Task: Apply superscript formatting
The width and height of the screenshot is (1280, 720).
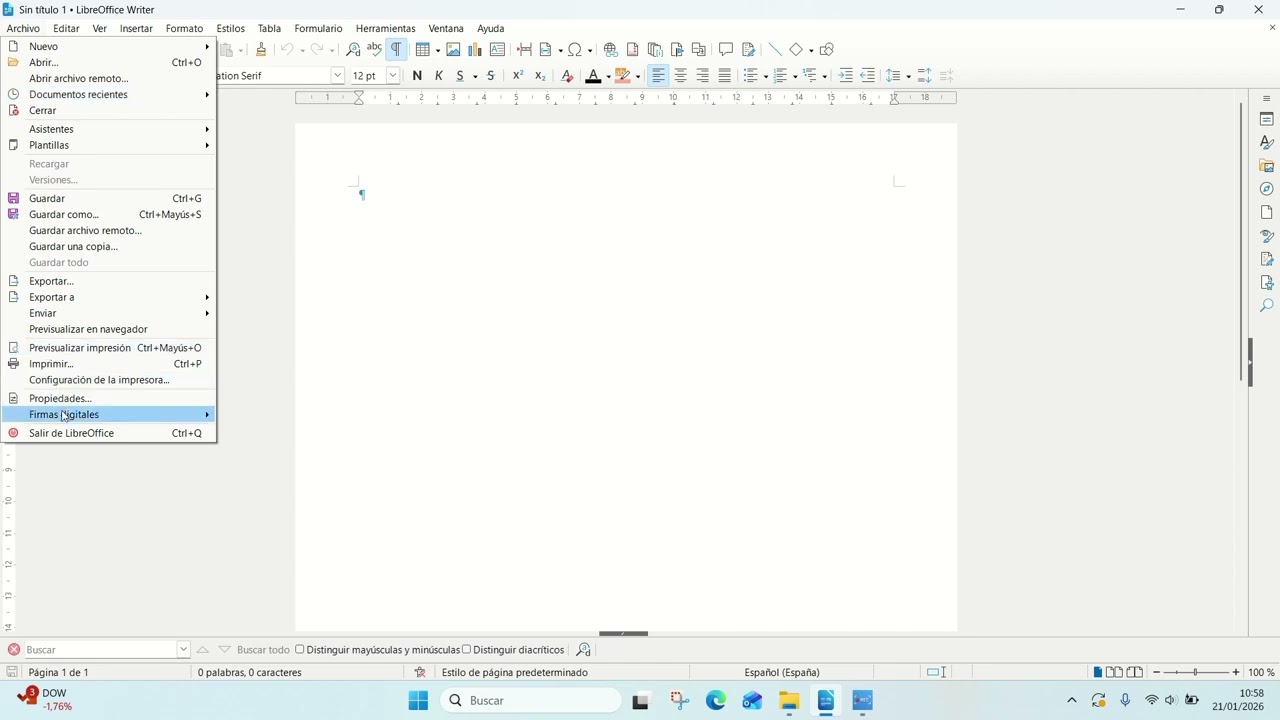Action: tap(518, 76)
